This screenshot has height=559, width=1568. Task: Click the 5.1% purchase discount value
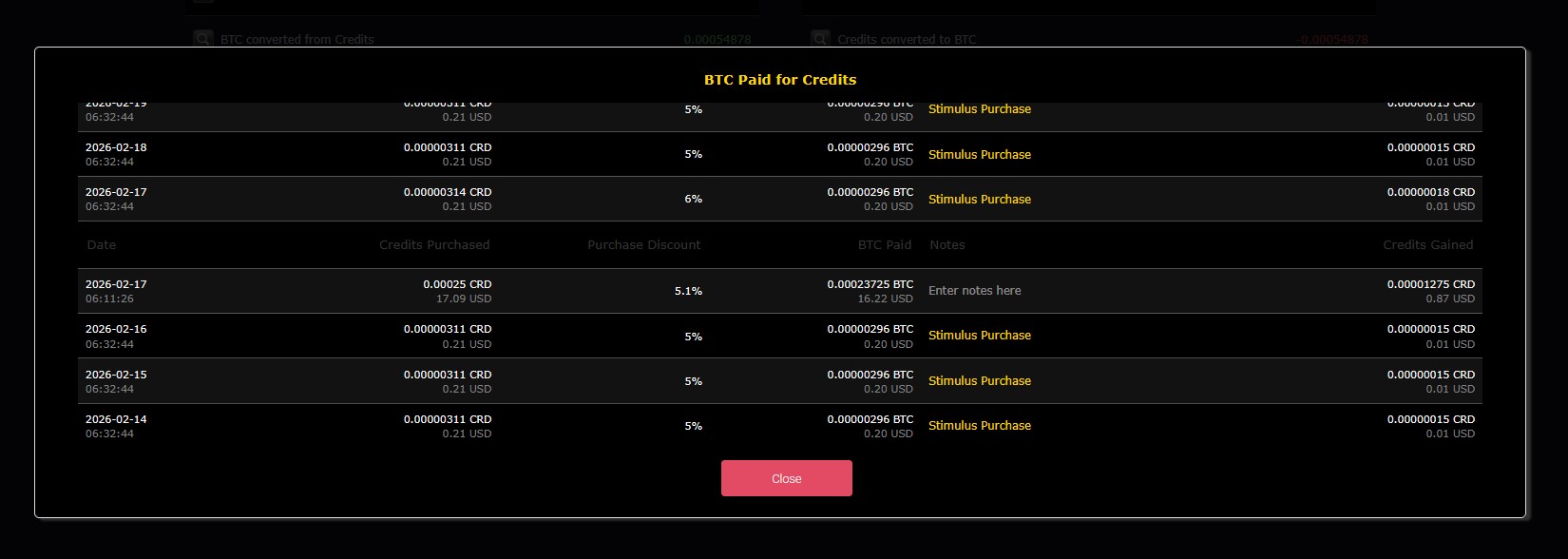point(688,291)
